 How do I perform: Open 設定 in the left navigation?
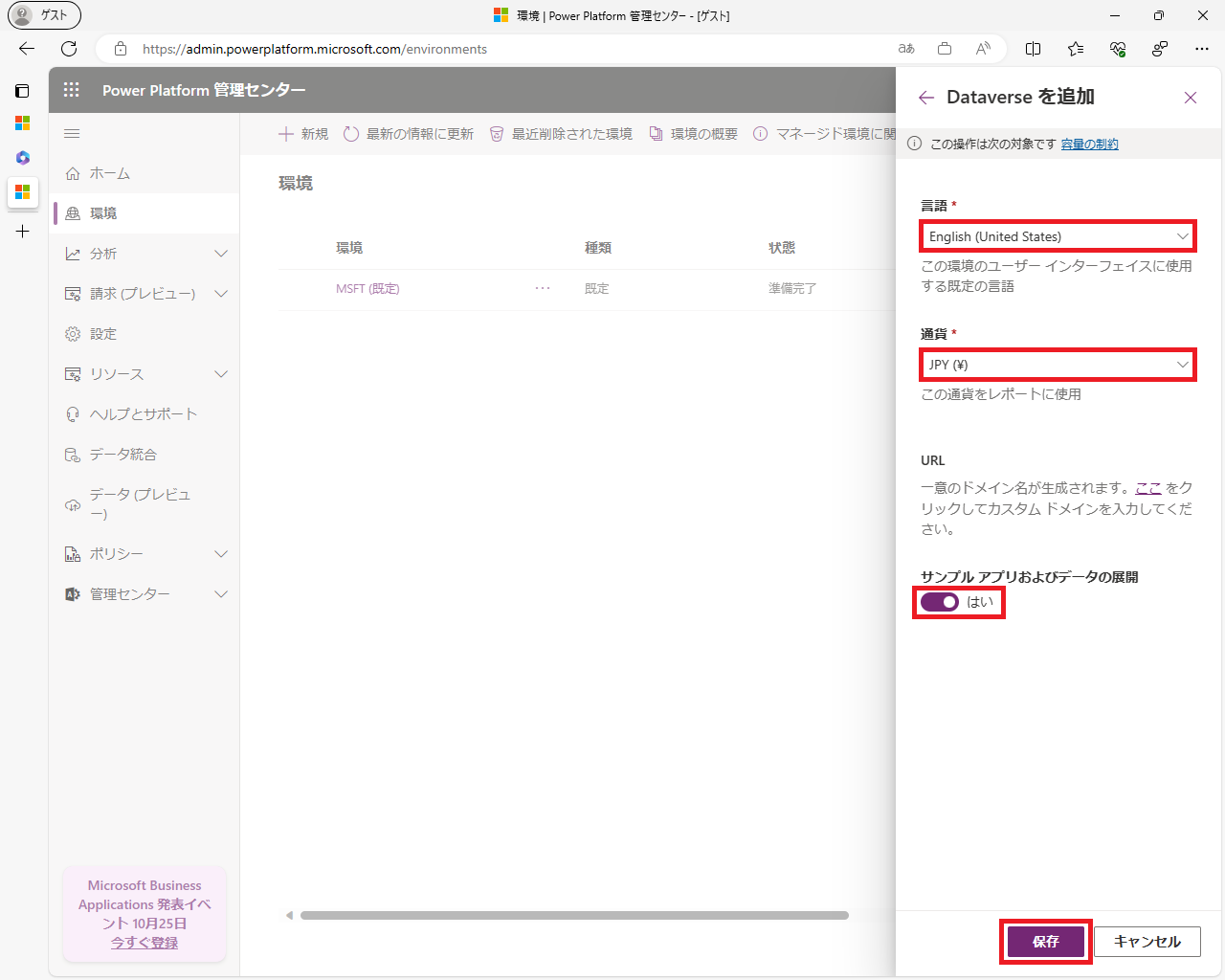tap(144, 334)
